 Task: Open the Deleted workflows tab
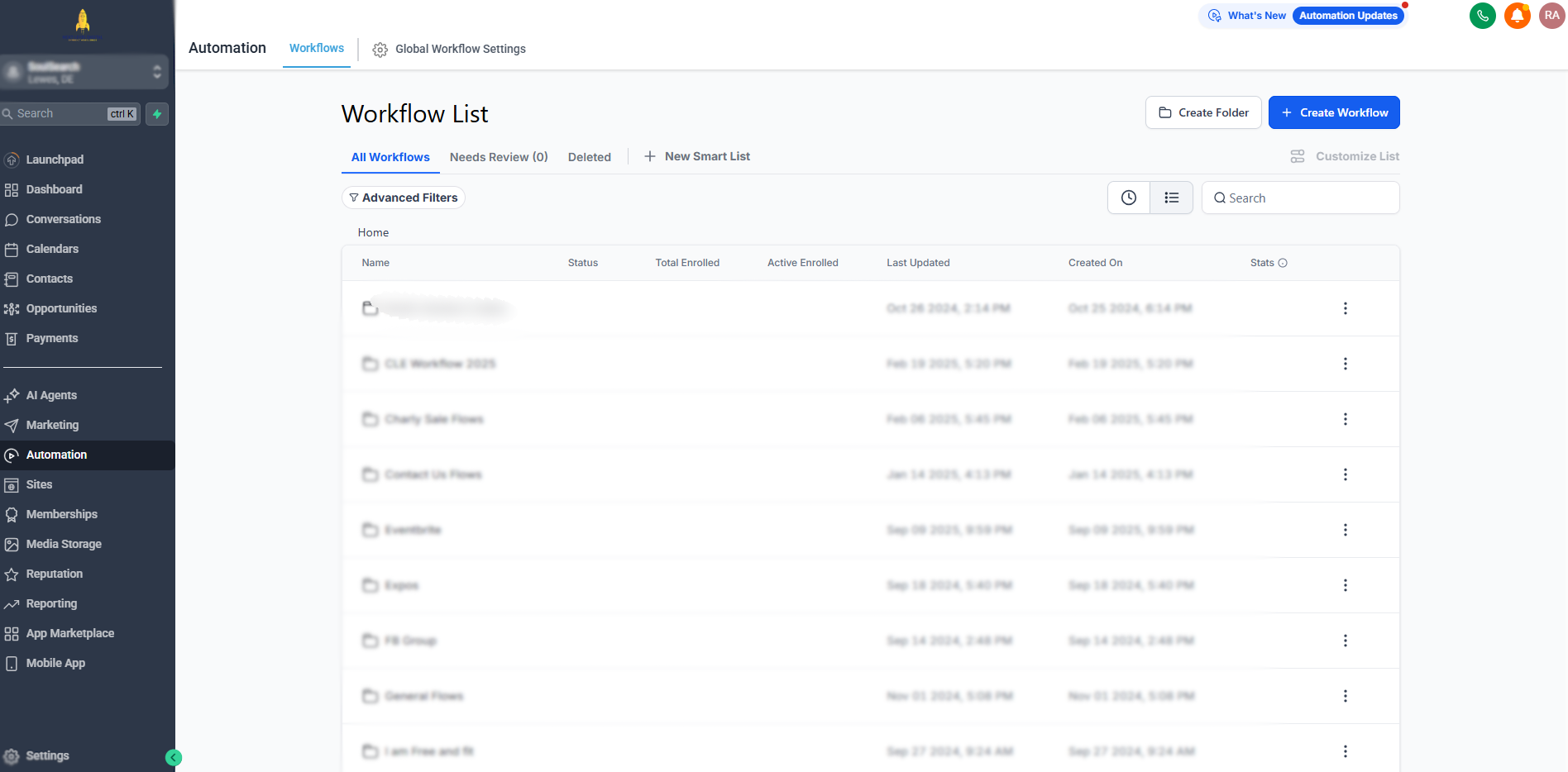click(589, 157)
